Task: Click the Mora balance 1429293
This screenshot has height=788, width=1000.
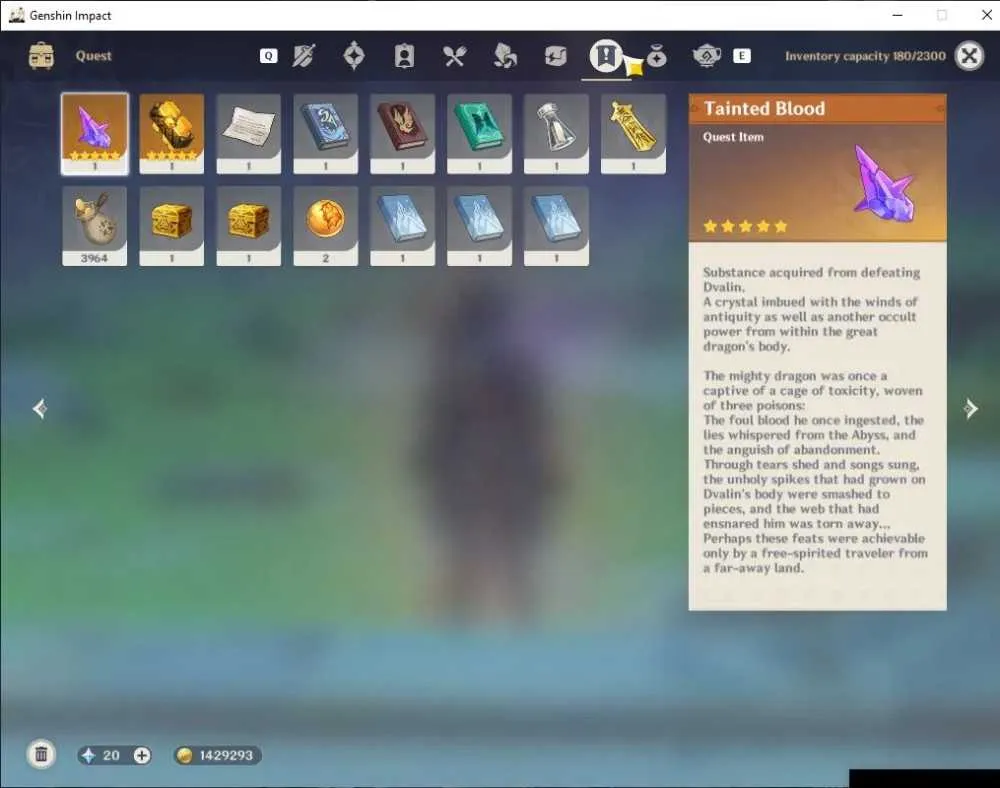Action: click(226, 755)
